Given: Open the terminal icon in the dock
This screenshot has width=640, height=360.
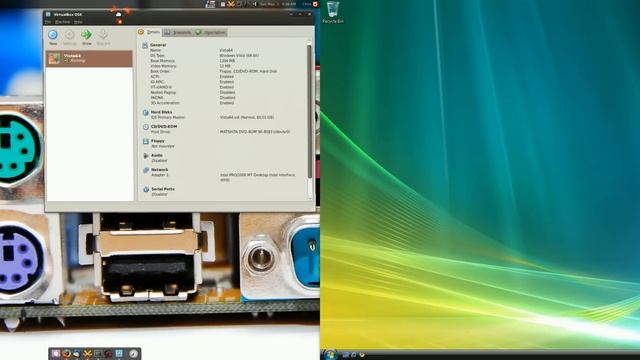Looking at the screenshot, I should point(98,354).
